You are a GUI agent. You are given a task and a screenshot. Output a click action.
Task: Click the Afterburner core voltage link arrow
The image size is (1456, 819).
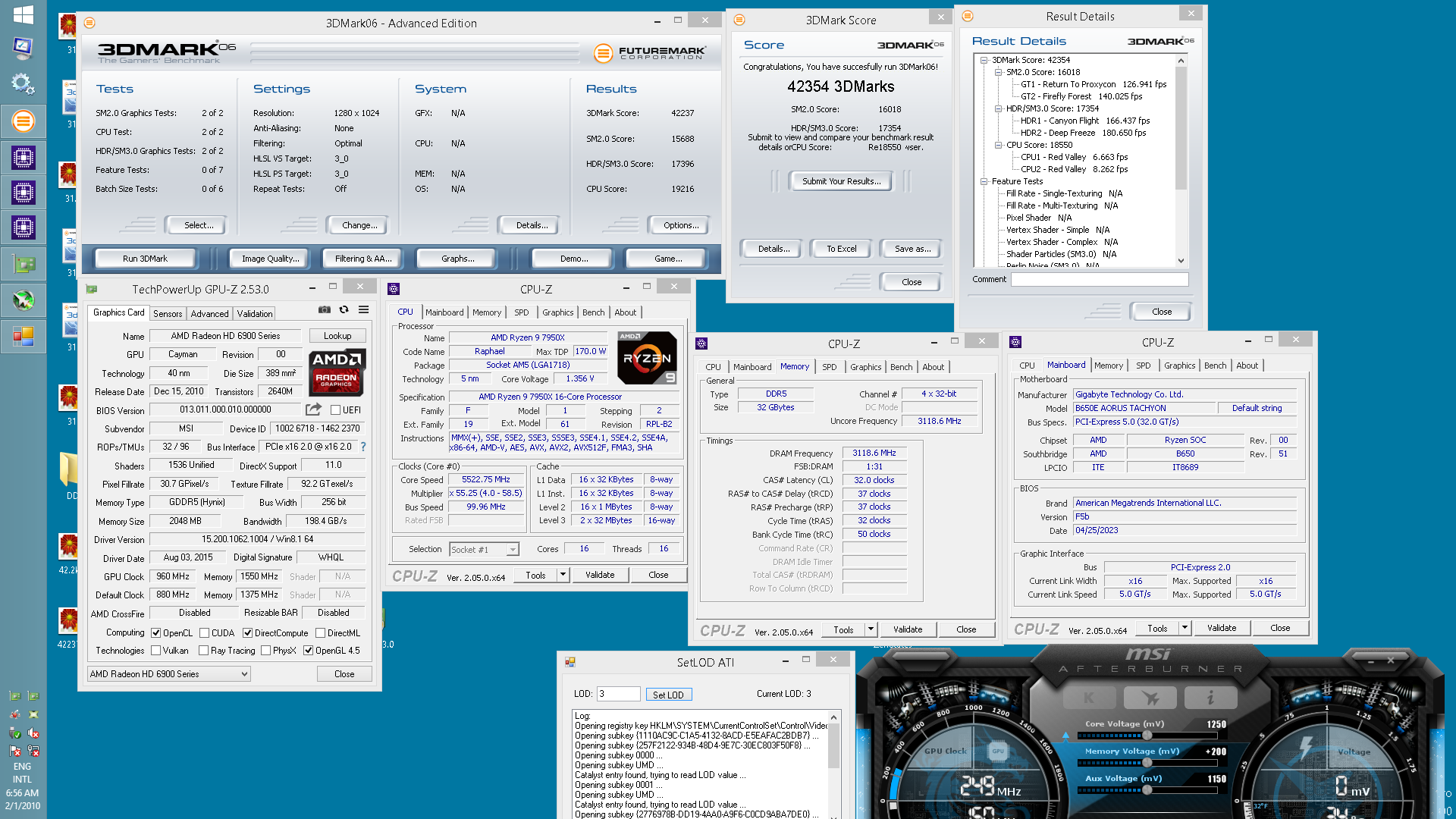(1066, 736)
